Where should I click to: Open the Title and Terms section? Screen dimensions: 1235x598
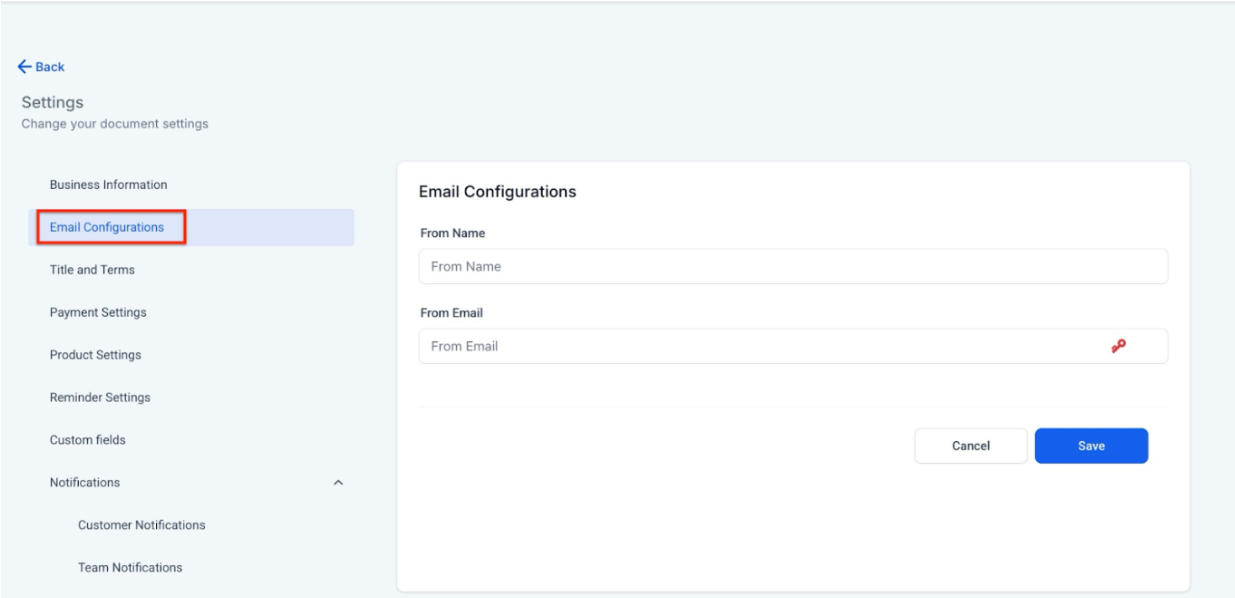coord(92,270)
